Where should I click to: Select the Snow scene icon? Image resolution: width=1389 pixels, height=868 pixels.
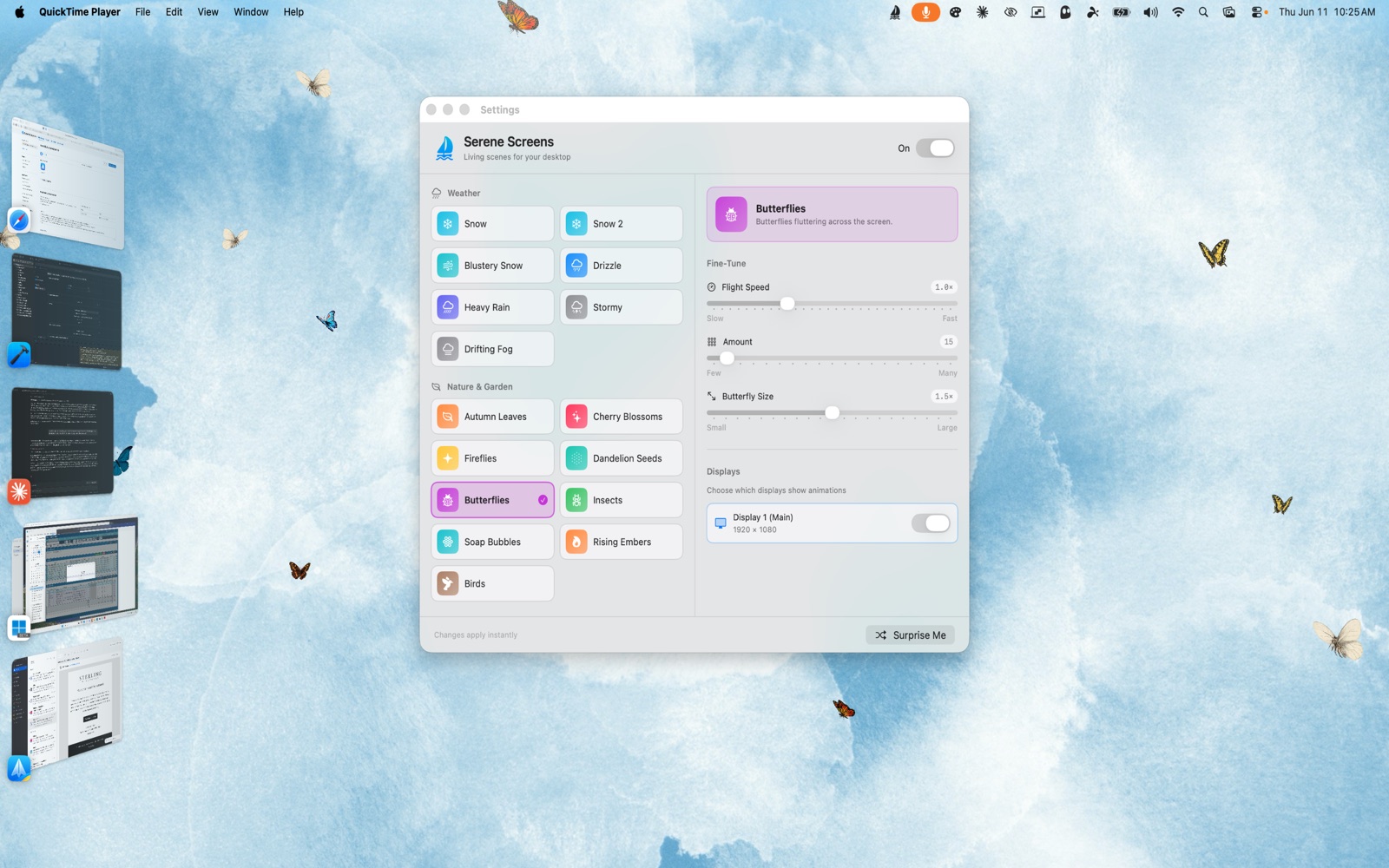pos(448,224)
